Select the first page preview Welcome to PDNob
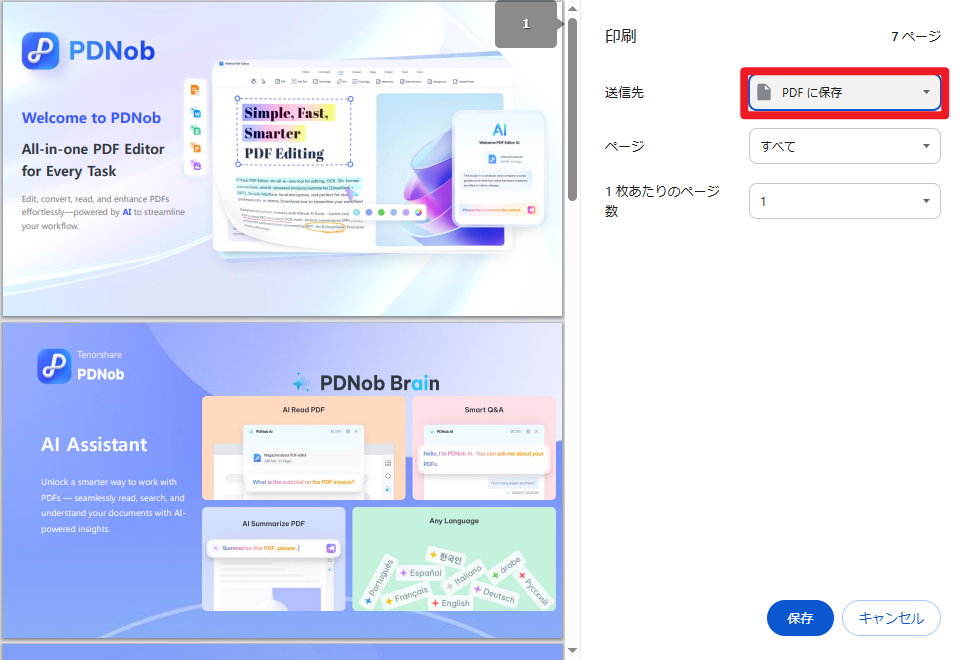The height and width of the screenshot is (660, 963). (283, 158)
